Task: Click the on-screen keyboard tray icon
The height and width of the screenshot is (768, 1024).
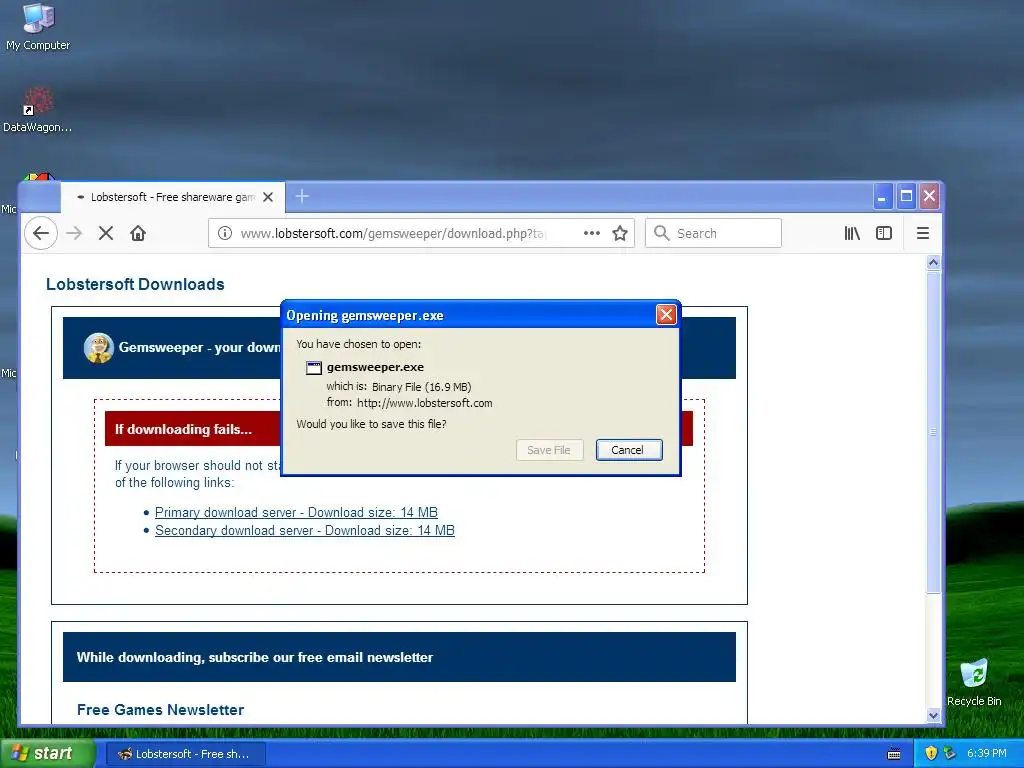Action: [894, 754]
